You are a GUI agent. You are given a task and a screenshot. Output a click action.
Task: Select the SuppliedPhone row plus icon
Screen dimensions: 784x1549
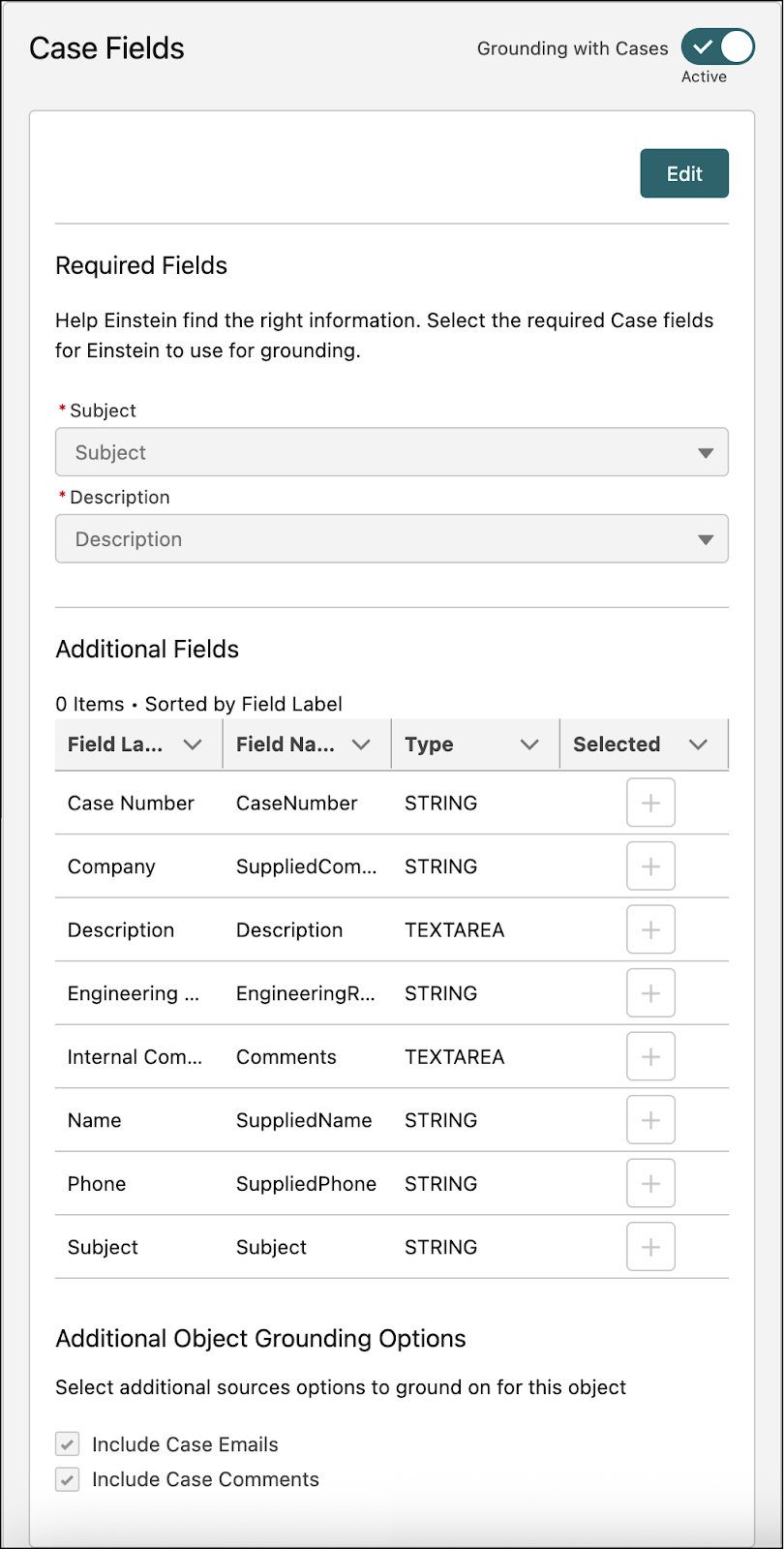click(x=650, y=1183)
